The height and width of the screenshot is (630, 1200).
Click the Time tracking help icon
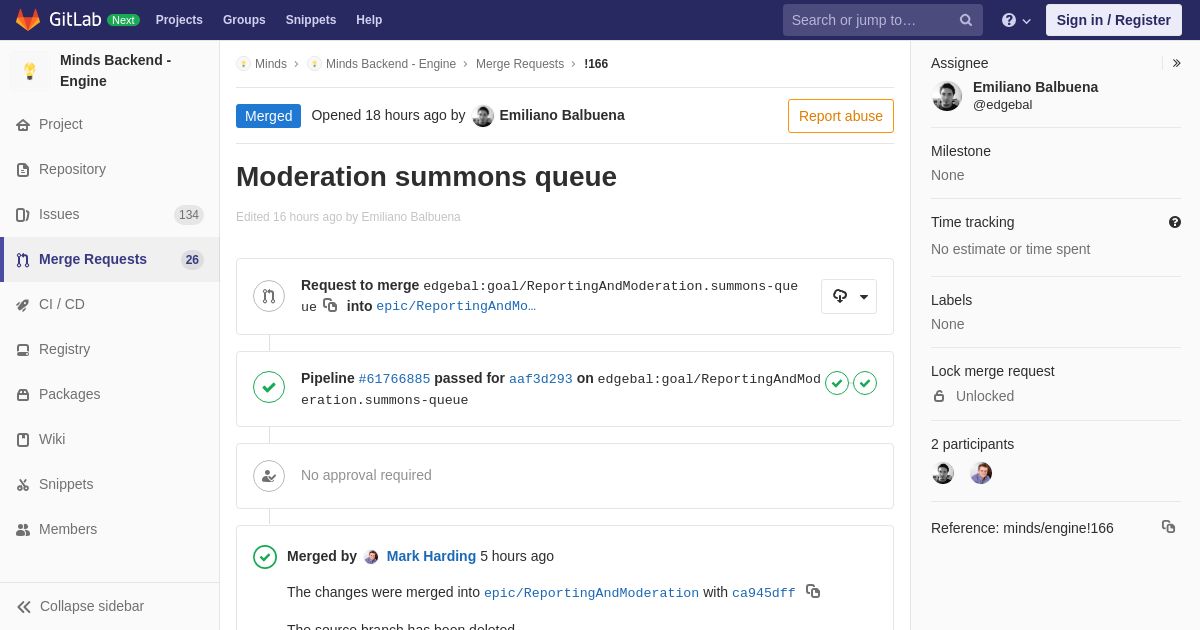pyautogui.click(x=1175, y=222)
